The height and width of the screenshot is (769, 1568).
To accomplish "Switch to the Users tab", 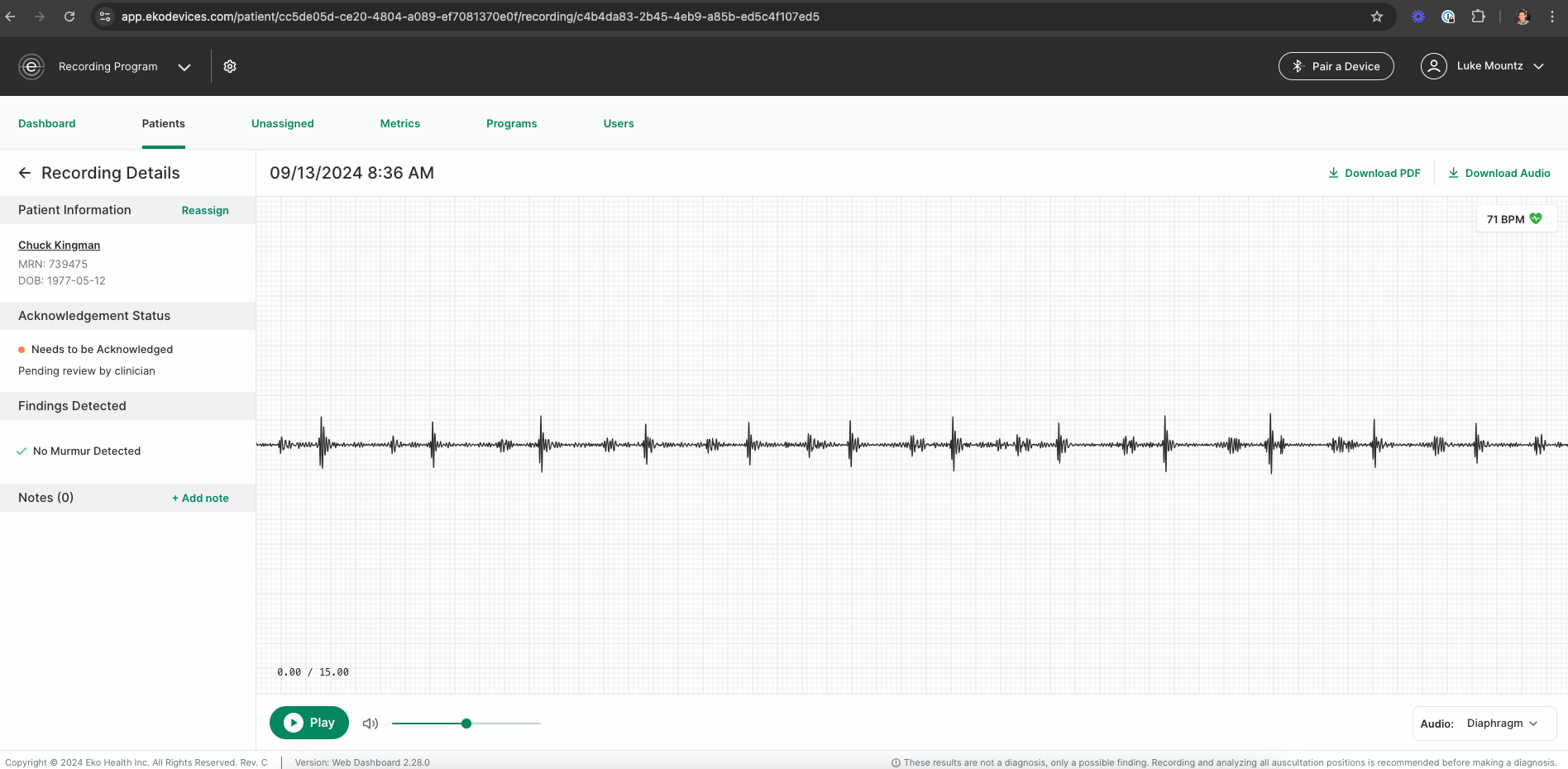I will click(x=619, y=123).
